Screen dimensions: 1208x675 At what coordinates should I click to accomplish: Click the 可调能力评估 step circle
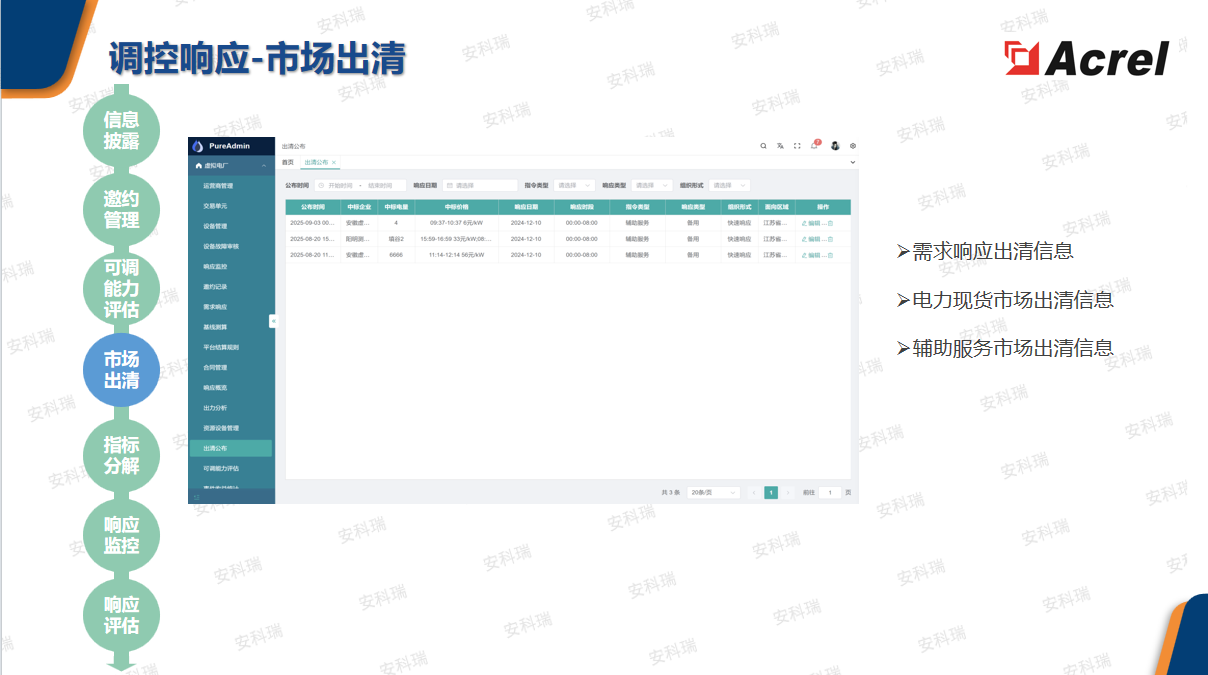[x=121, y=290]
